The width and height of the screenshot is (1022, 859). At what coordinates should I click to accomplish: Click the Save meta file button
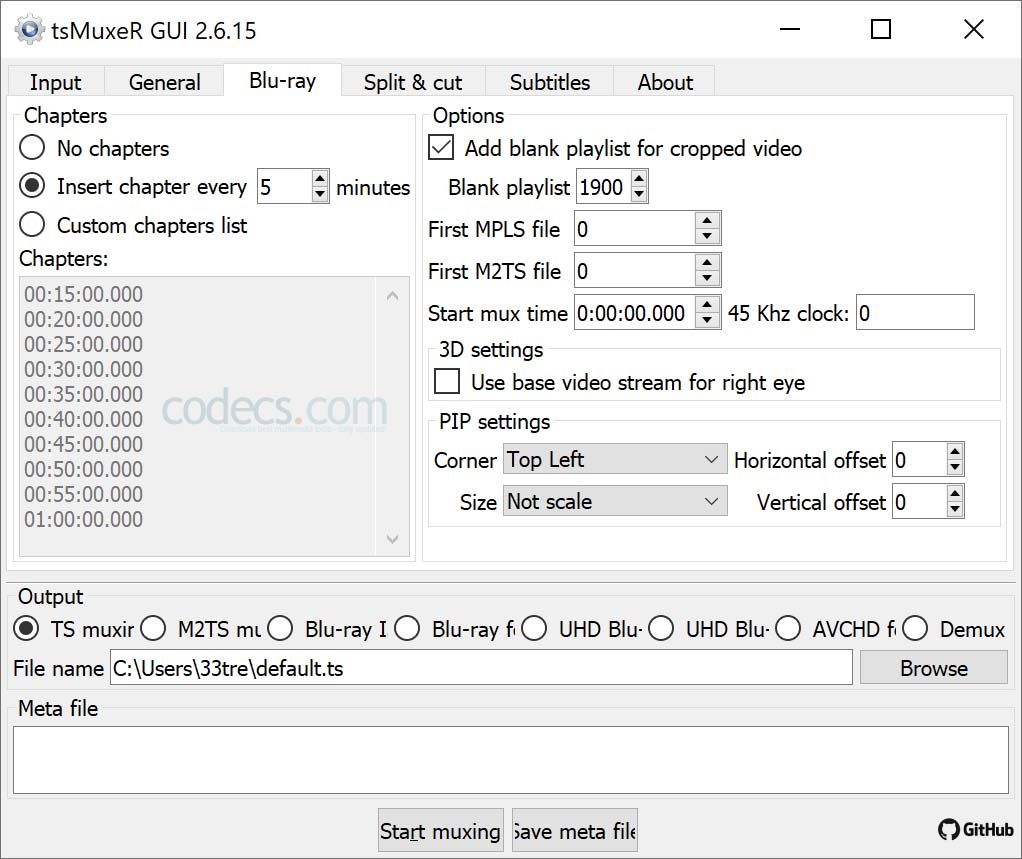[x=574, y=830]
